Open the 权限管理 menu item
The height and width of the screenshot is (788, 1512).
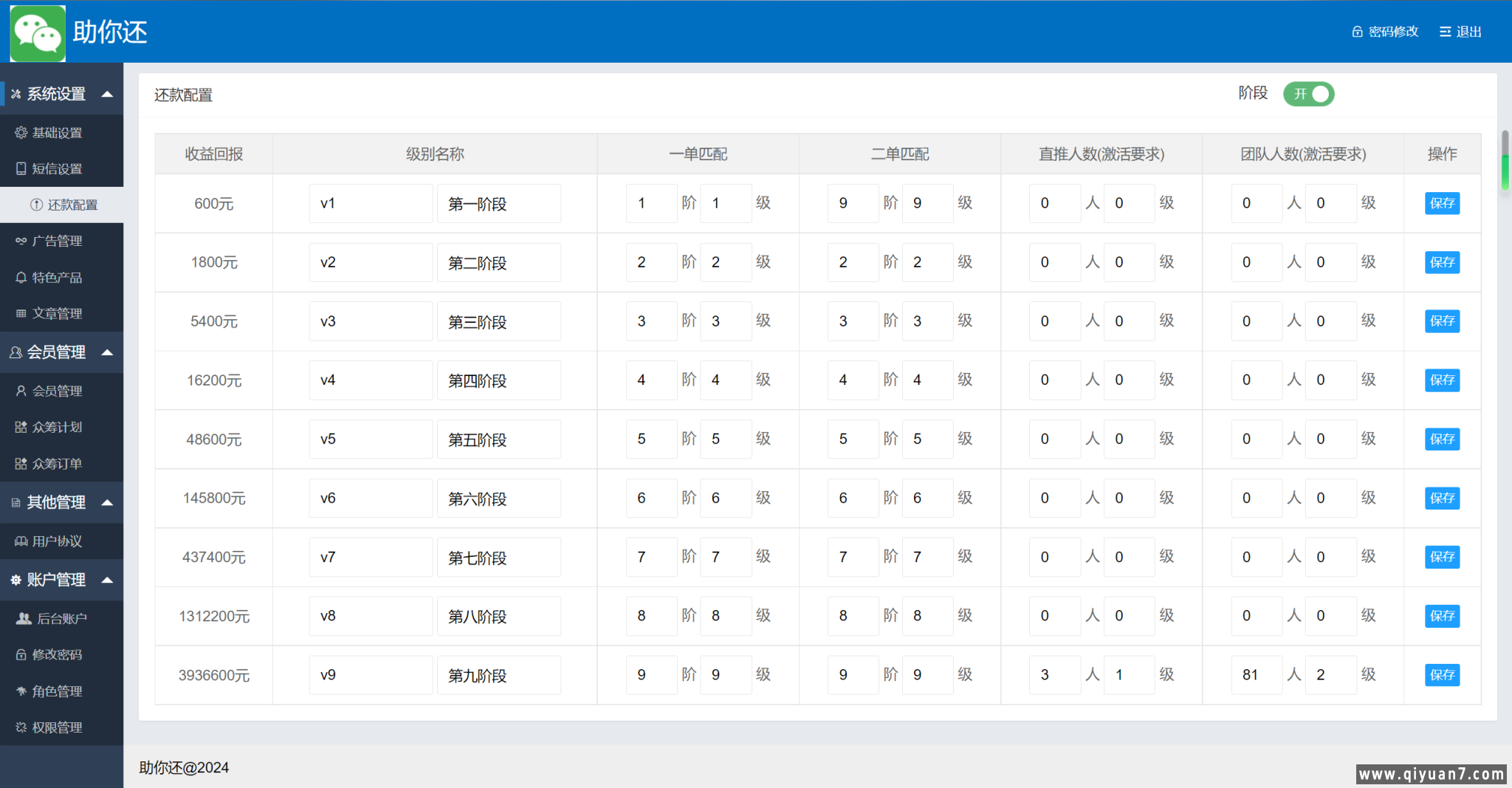point(58,727)
